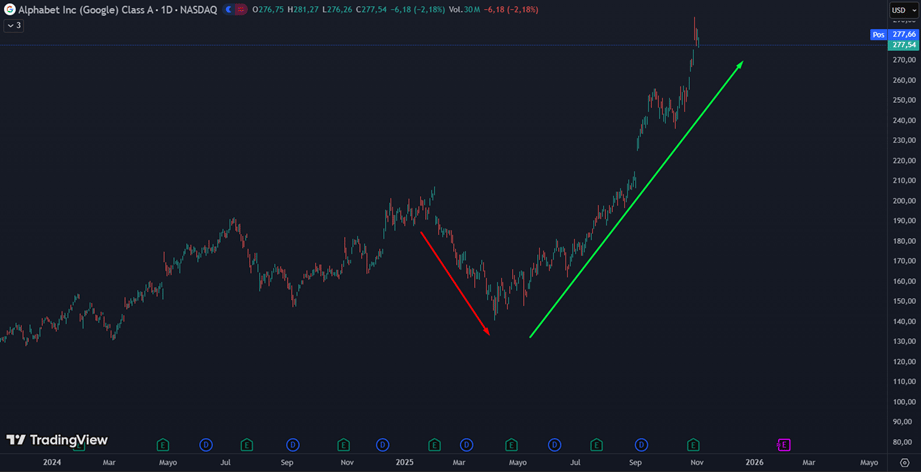
Task: Open the dividend marker above Mar 2025
Action: coord(467,444)
